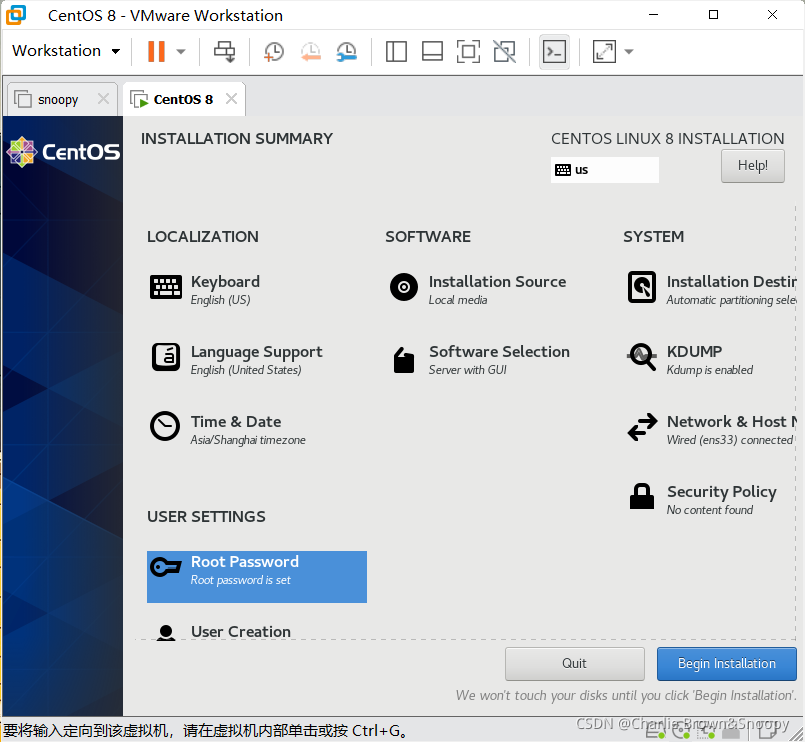The width and height of the screenshot is (805, 742).
Task: Show or hide the library sidebar
Action: coord(396,51)
